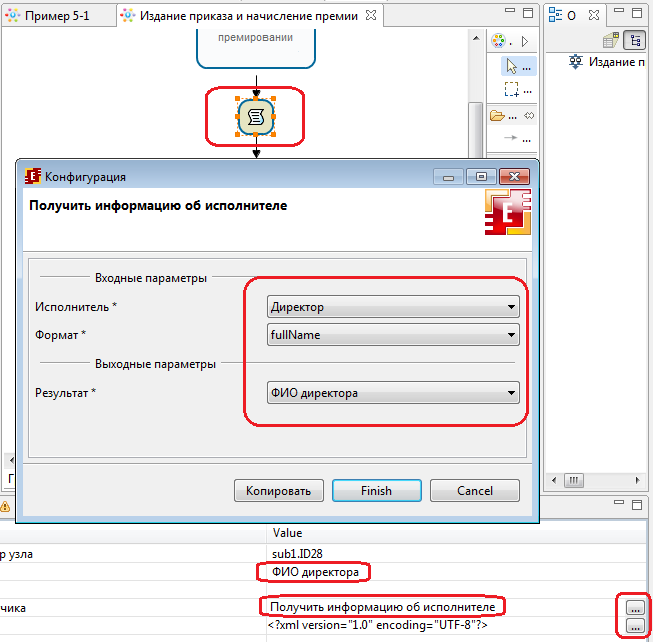Select the arrow selection tool in palette

coord(513,66)
